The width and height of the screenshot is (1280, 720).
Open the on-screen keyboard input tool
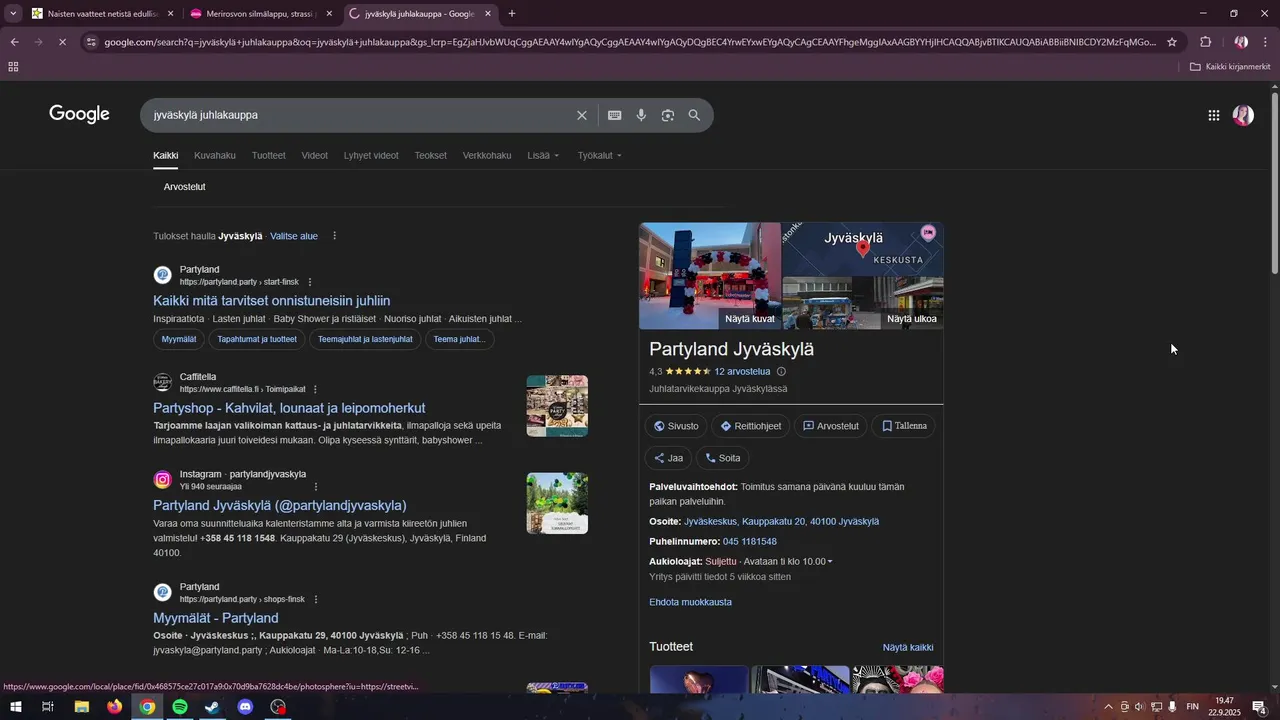pyautogui.click(x=615, y=115)
